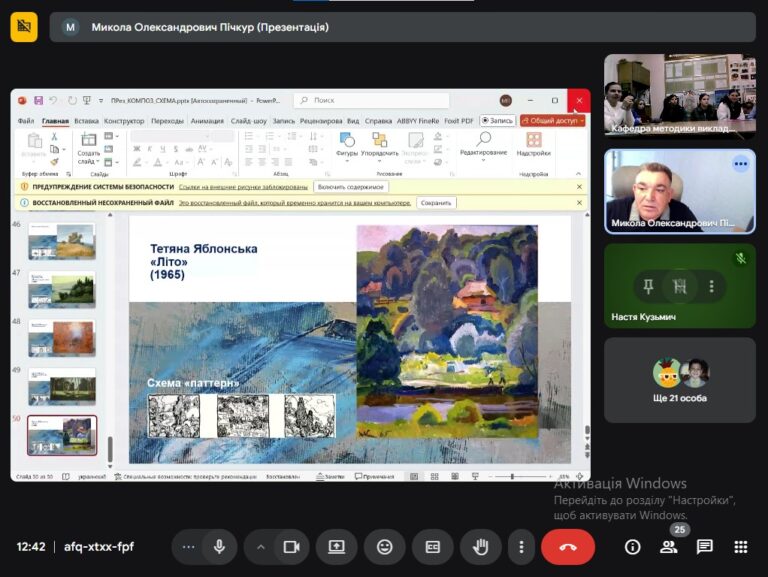Click the present screen icon
The height and width of the screenshot is (577, 768).
(x=336, y=547)
